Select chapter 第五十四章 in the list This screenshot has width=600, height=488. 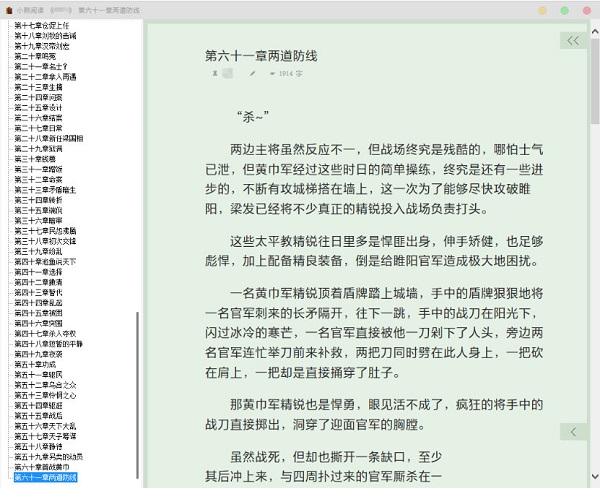(x=38, y=406)
